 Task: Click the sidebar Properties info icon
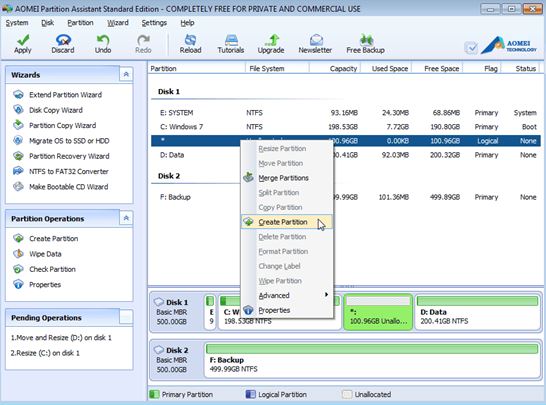tap(18, 285)
